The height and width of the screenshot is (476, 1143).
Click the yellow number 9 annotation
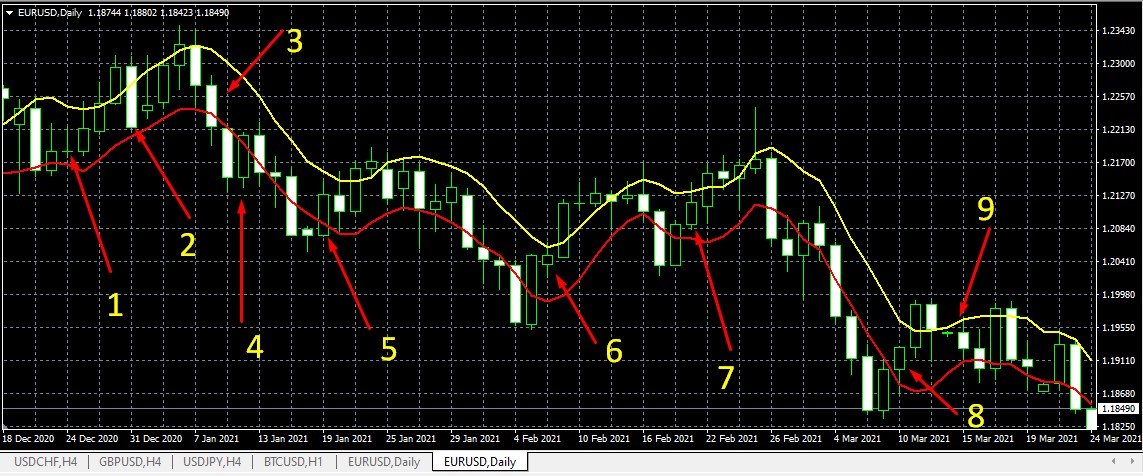click(986, 208)
